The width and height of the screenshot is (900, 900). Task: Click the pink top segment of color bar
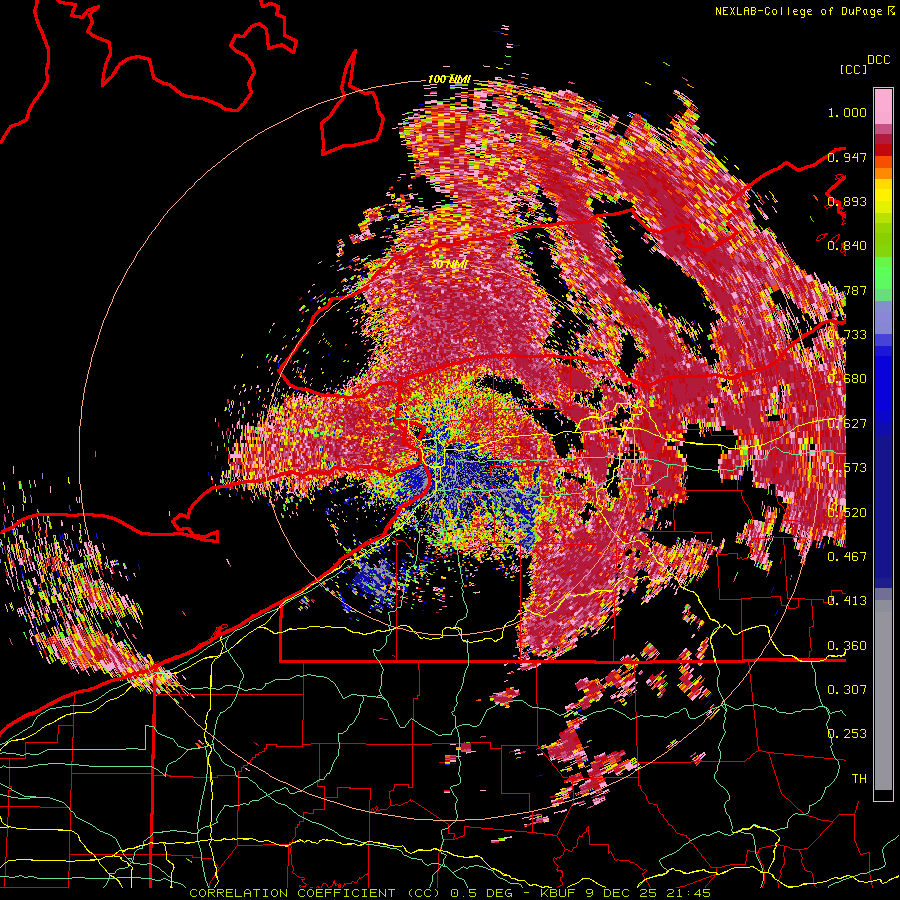pos(883,106)
